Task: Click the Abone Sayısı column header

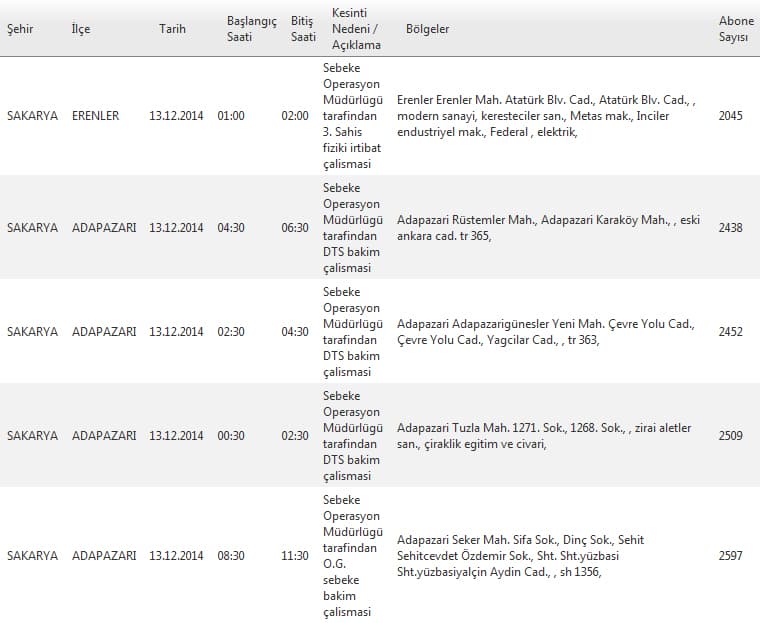Action: pyautogui.click(x=736, y=29)
